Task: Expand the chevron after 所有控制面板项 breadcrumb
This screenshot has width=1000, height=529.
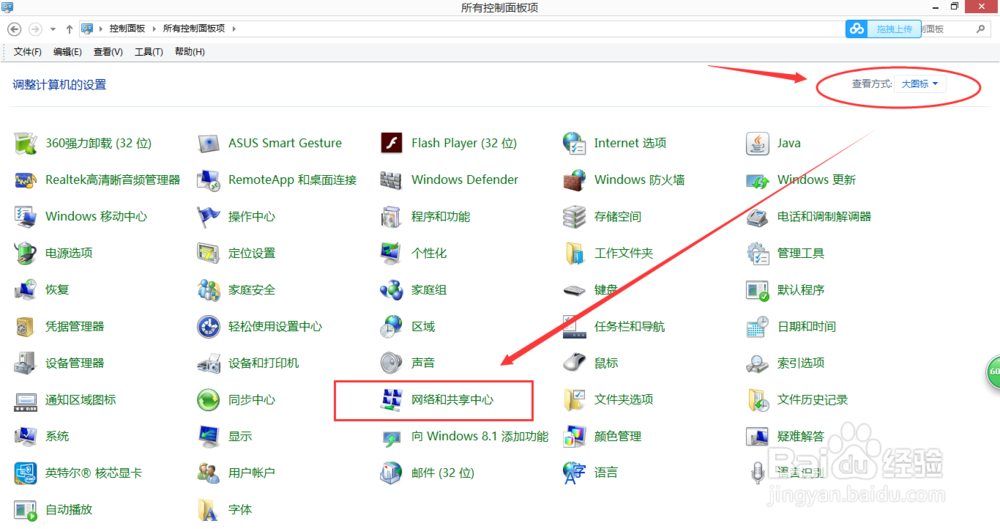Action: tap(233, 29)
